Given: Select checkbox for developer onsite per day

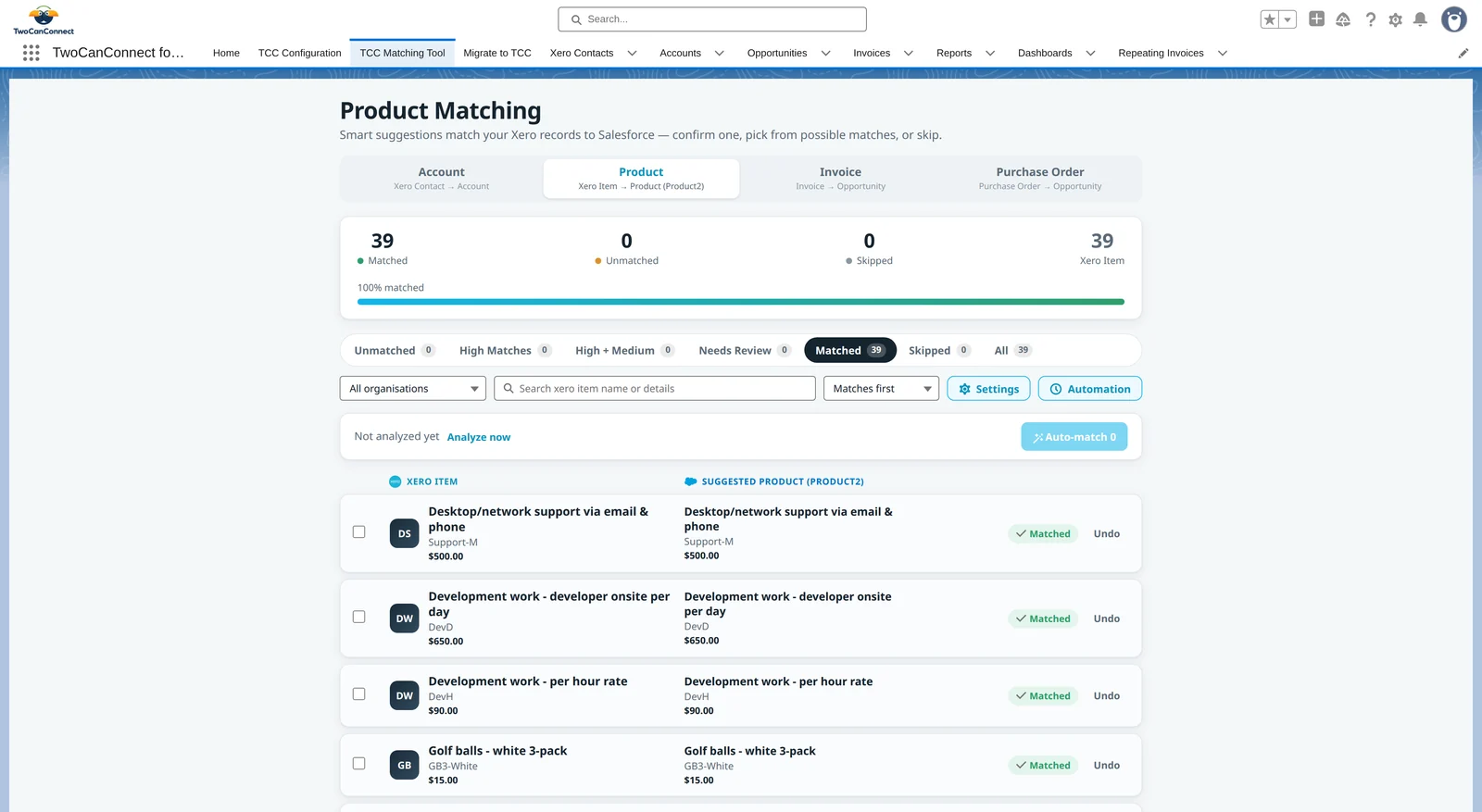Looking at the screenshot, I should point(359,617).
